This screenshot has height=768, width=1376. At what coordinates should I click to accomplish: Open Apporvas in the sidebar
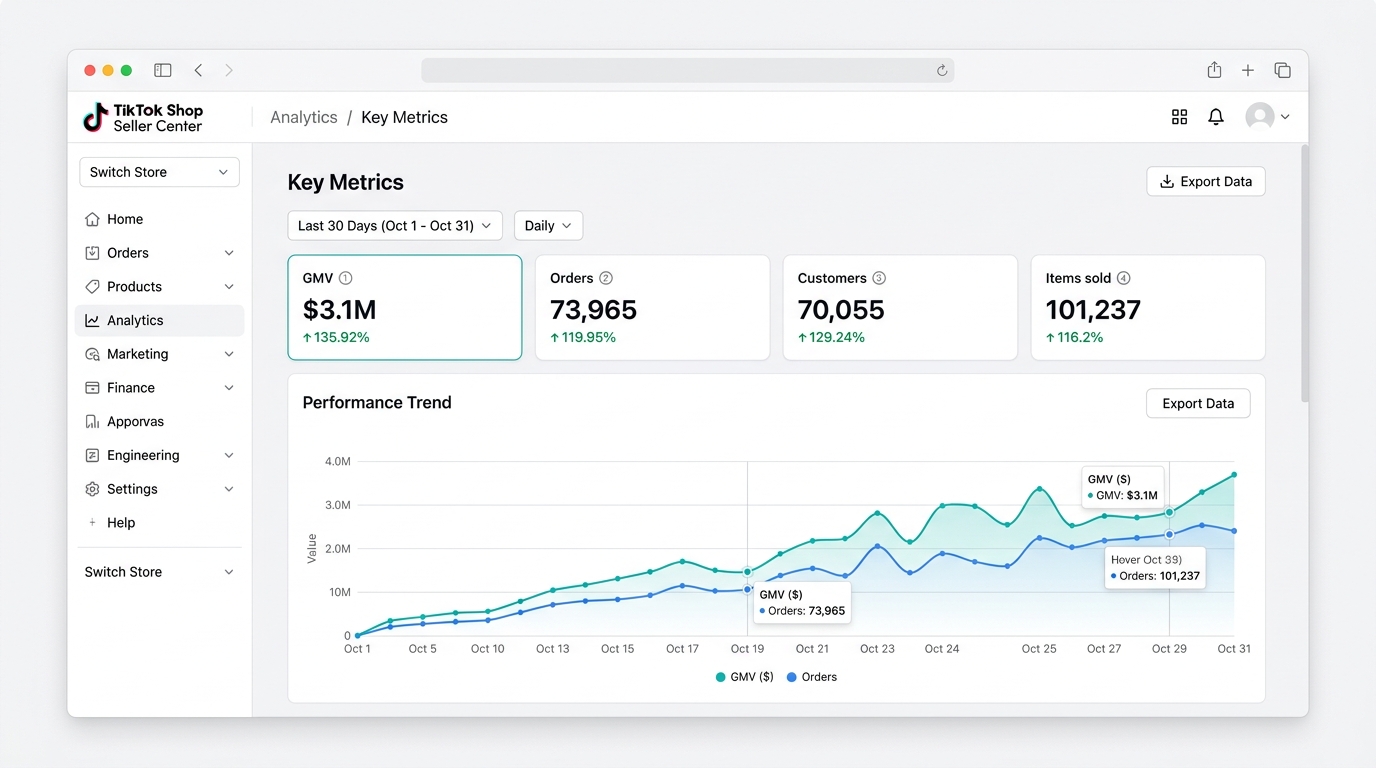point(159,422)
